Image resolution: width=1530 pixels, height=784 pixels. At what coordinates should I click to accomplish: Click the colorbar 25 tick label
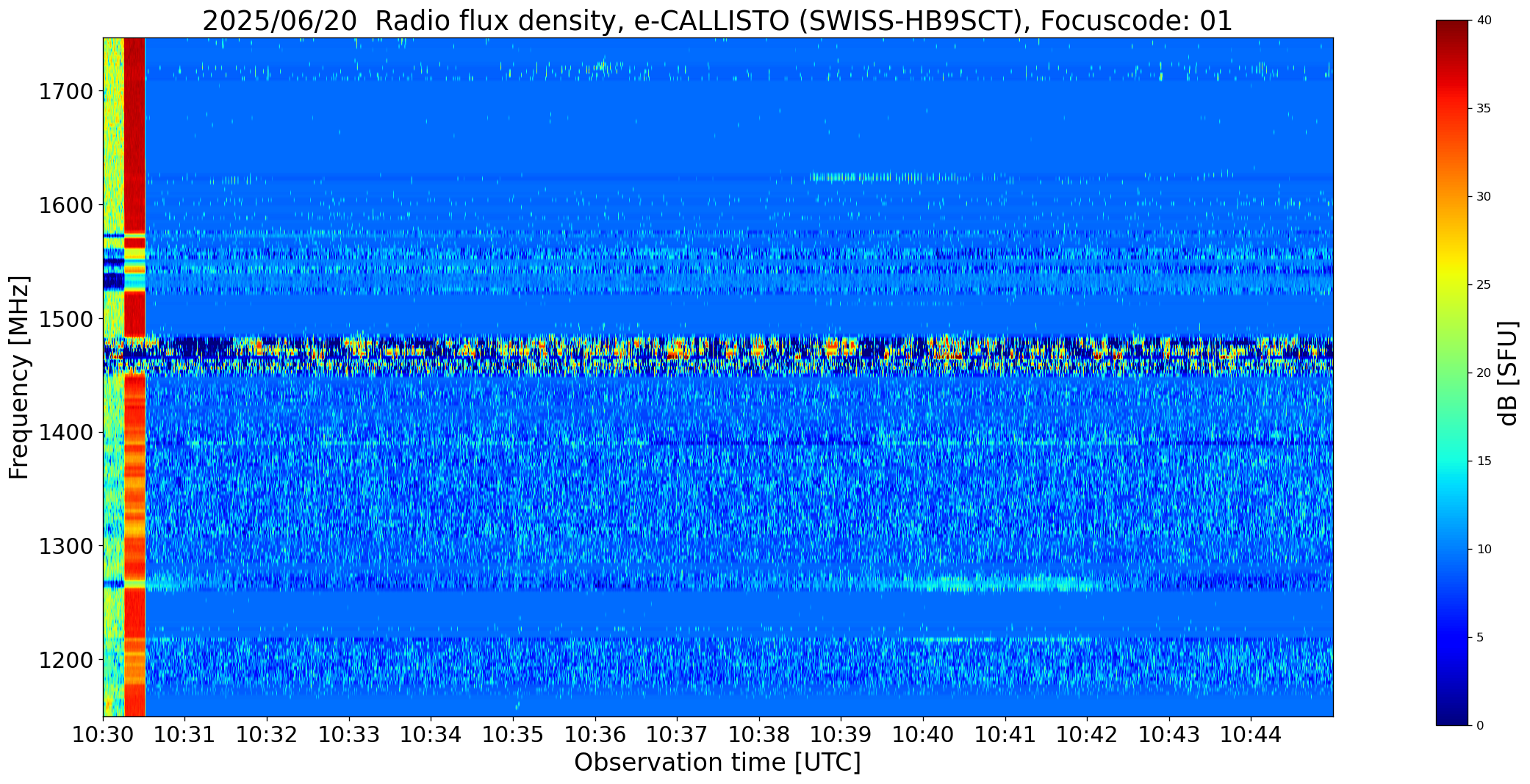[x=1484, y=285]
